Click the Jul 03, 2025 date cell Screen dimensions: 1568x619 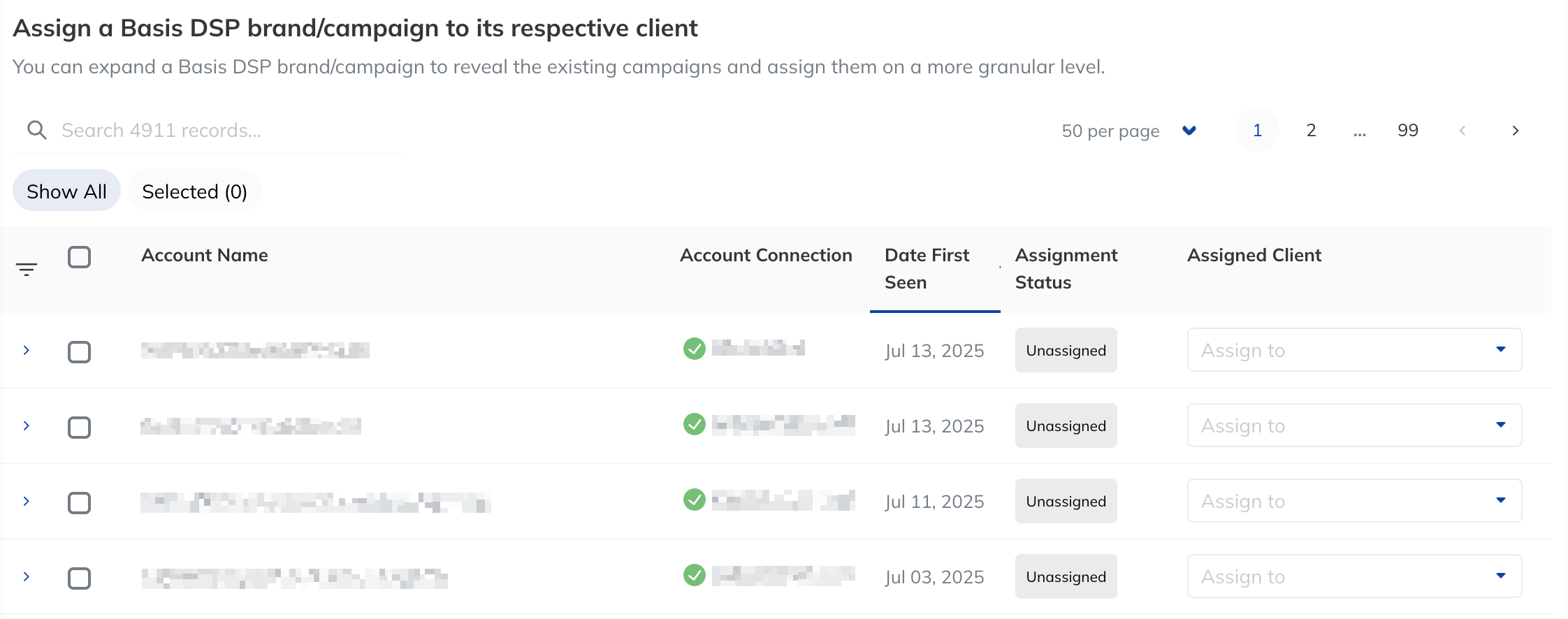(x=934, y=577)
